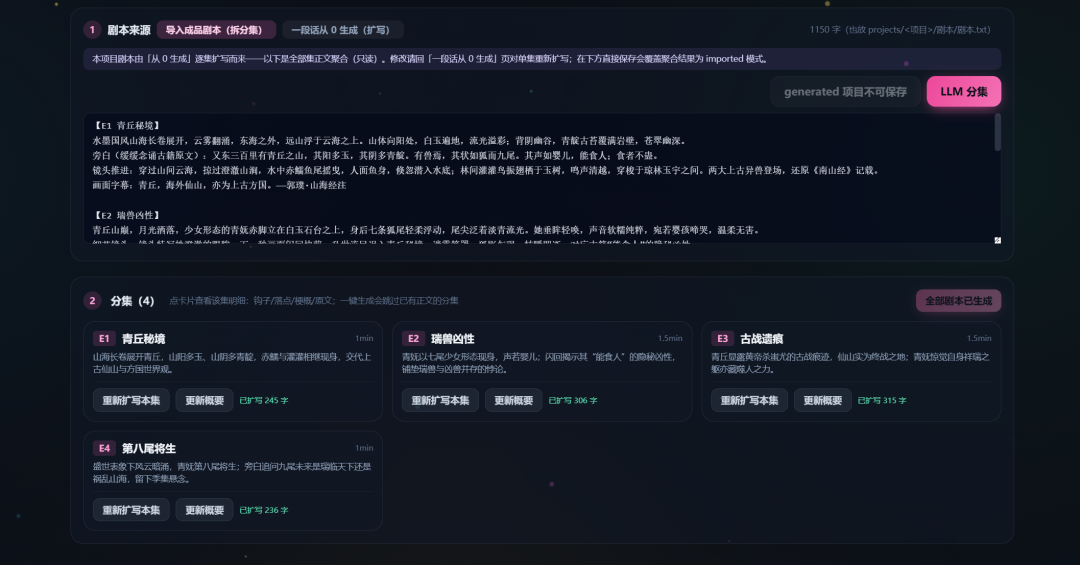Click 重新扩写本集 for E4 第八尾将生
This screenshot has height=565, width=1080.
pos(131,510)
